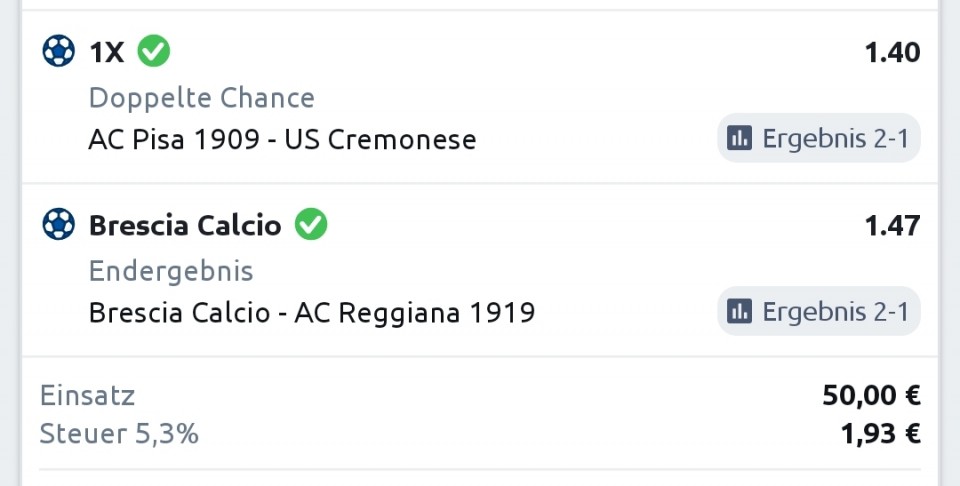This screenshot has width=960, height=486.
Task: Click the stats chart icon in Brescia result badge
Action: coord(740,312)
